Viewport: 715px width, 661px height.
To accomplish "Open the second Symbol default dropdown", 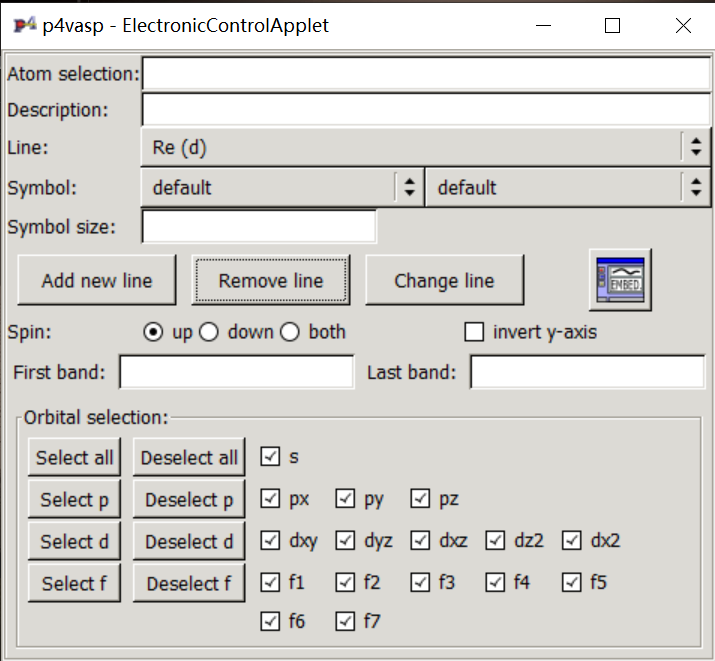I will click(567, 187).
